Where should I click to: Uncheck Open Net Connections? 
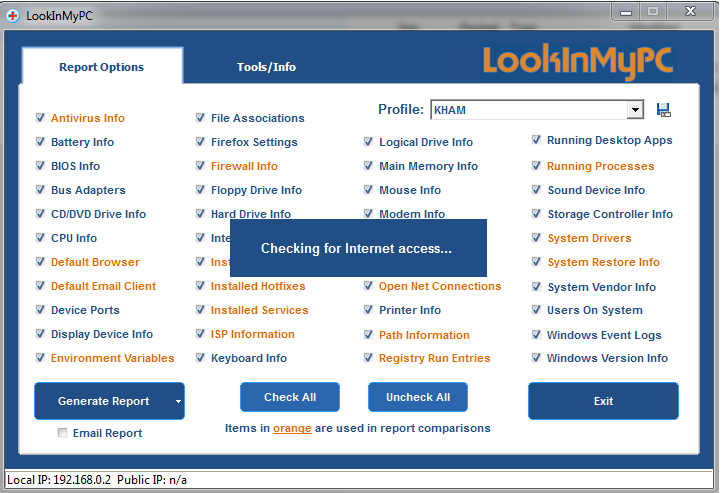pyautogui.click(x=368, y=286)
